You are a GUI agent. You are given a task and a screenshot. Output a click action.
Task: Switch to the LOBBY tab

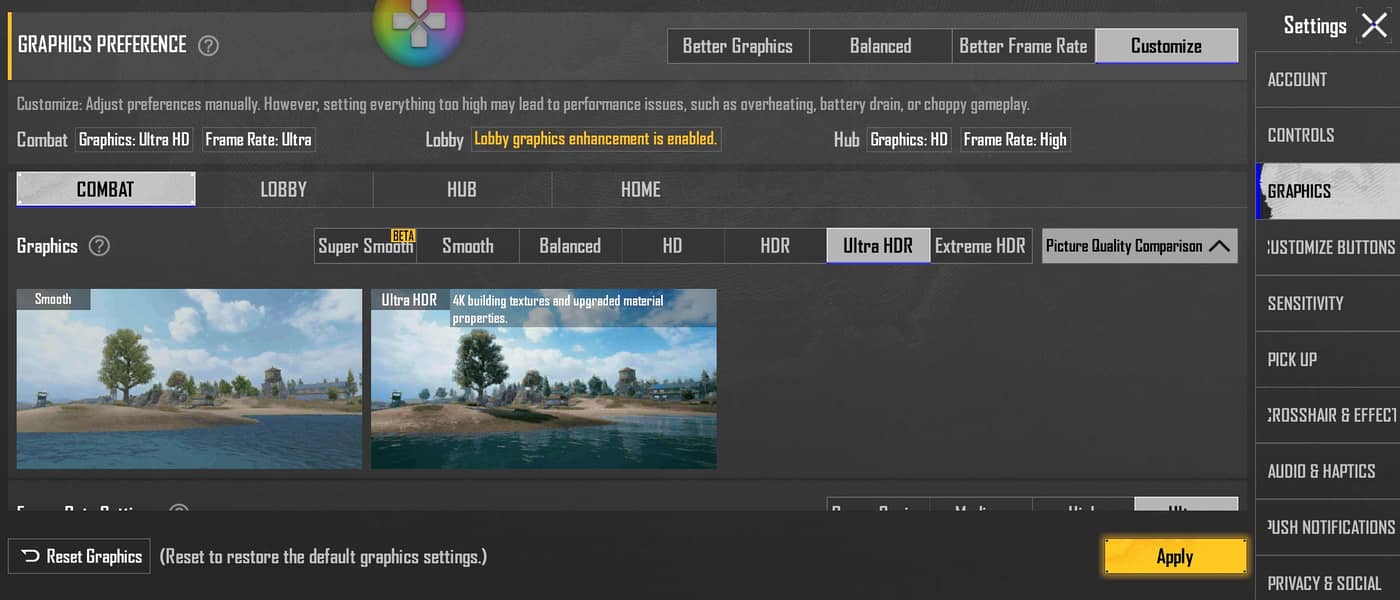(x=284, y=189)
